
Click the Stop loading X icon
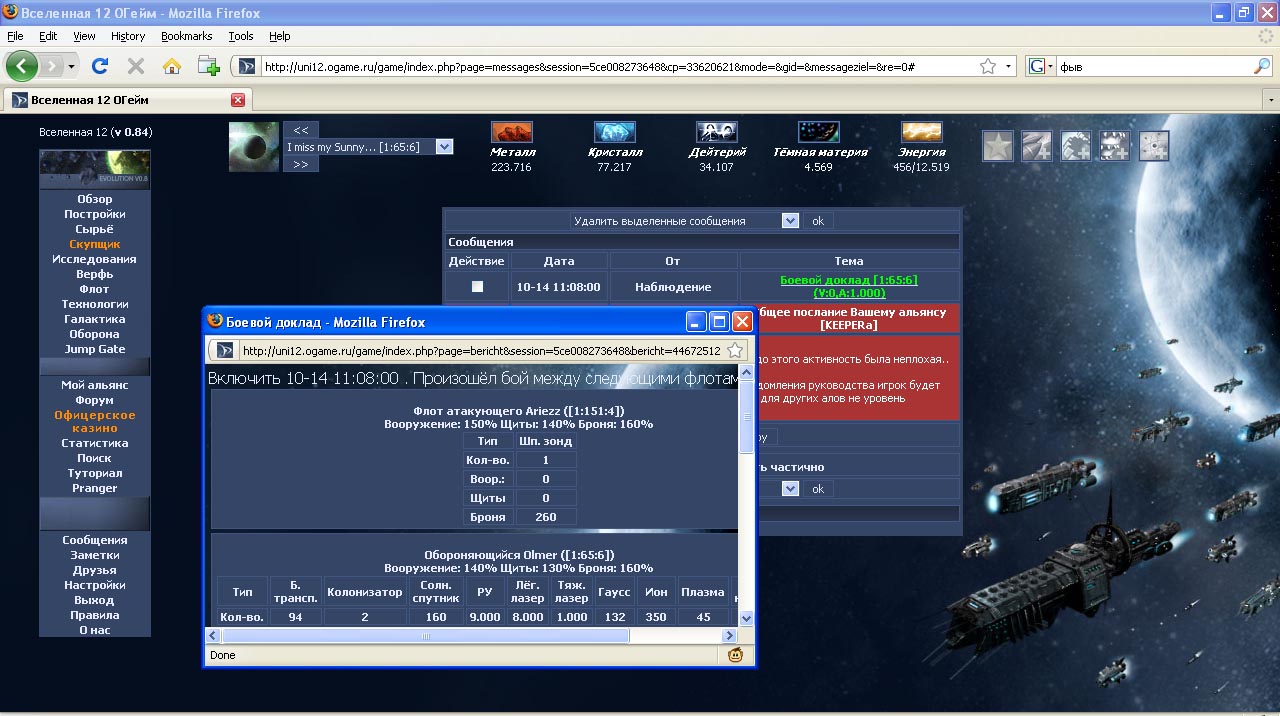click(136, 66)
